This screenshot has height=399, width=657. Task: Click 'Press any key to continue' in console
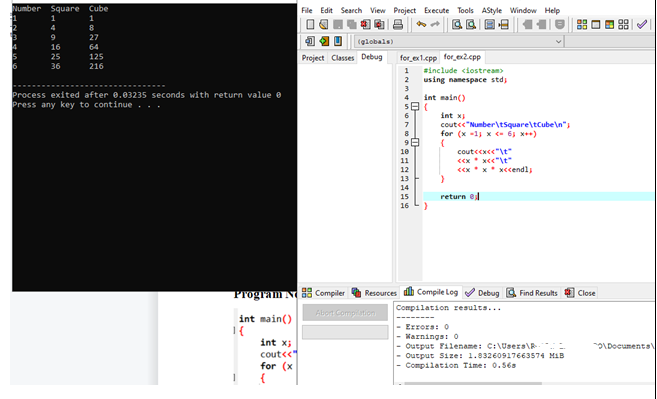pyautogui.click(x=86, y=105)
